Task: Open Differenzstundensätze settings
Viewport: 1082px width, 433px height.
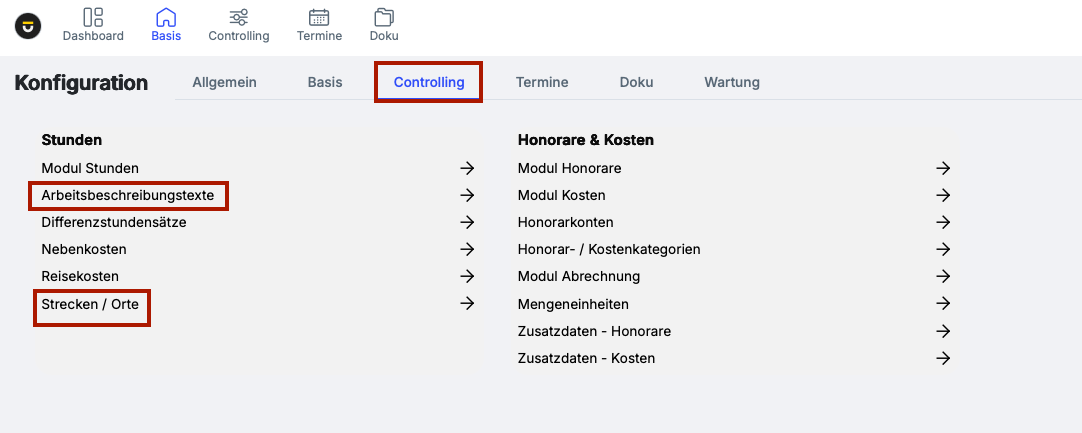Action: pyautogui.click(x=114, y=222)
